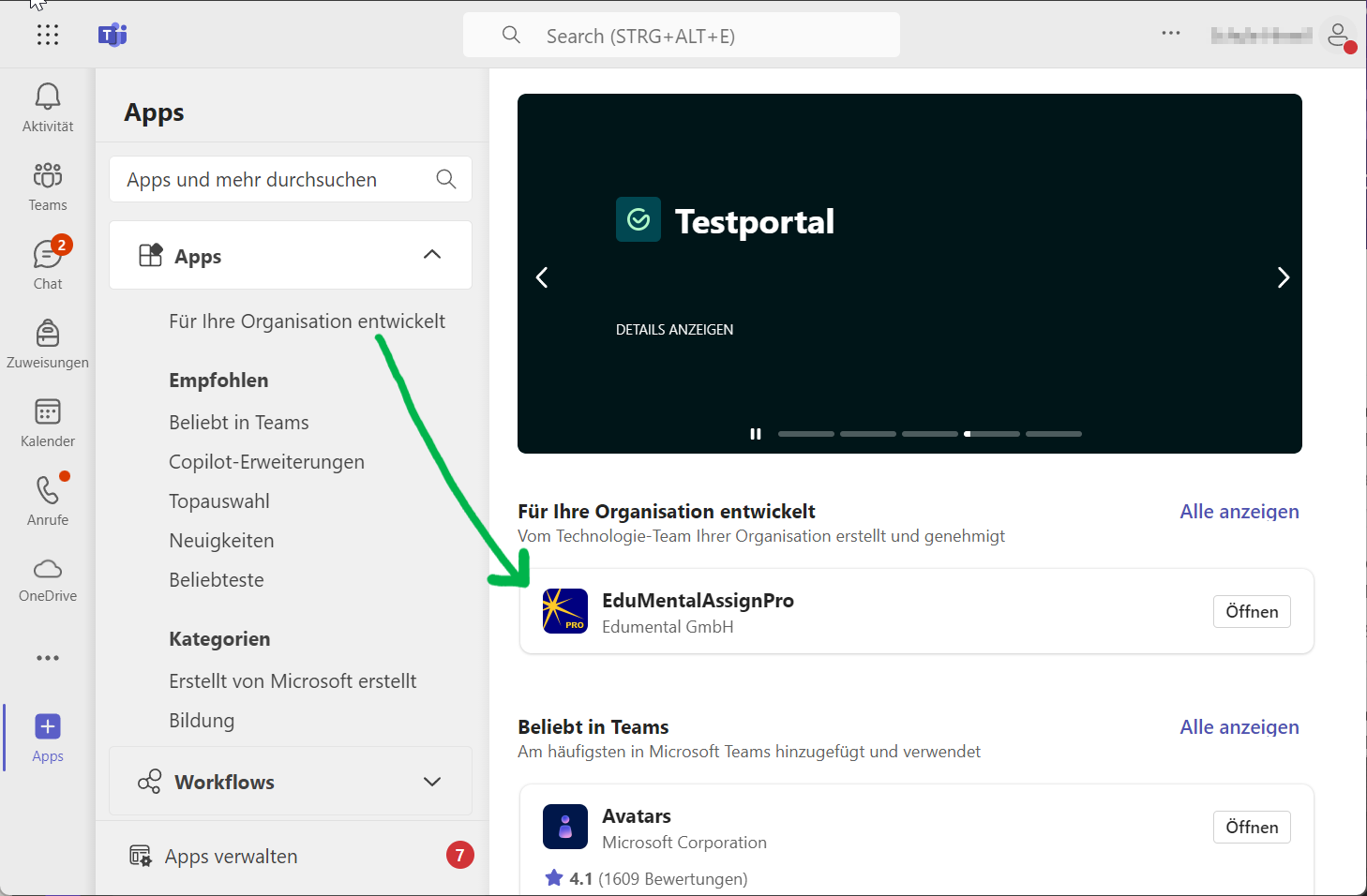Open Zuweisungen backpack icon
Image resolution: width=1367 pixels, height=896 pixels.
point(48,343)
